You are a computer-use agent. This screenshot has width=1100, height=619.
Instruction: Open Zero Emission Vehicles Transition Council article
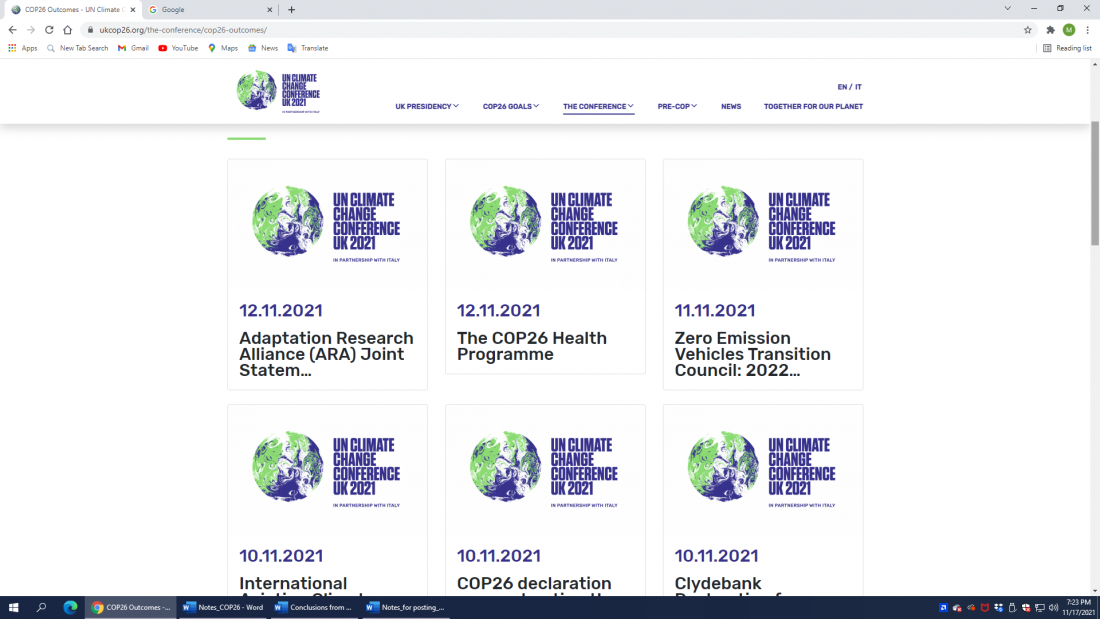(753, 354)
